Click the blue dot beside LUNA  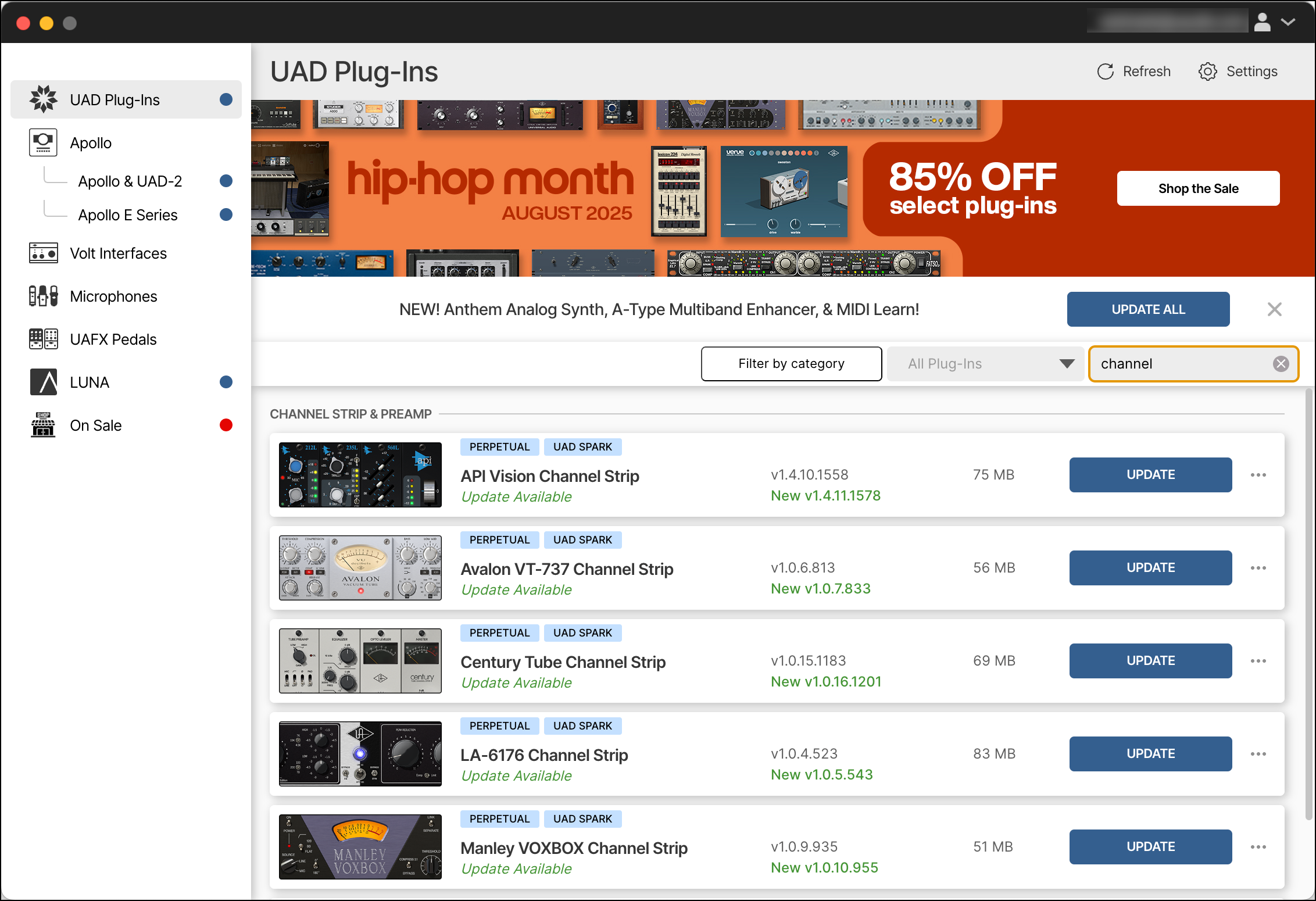tap(226, 382)
